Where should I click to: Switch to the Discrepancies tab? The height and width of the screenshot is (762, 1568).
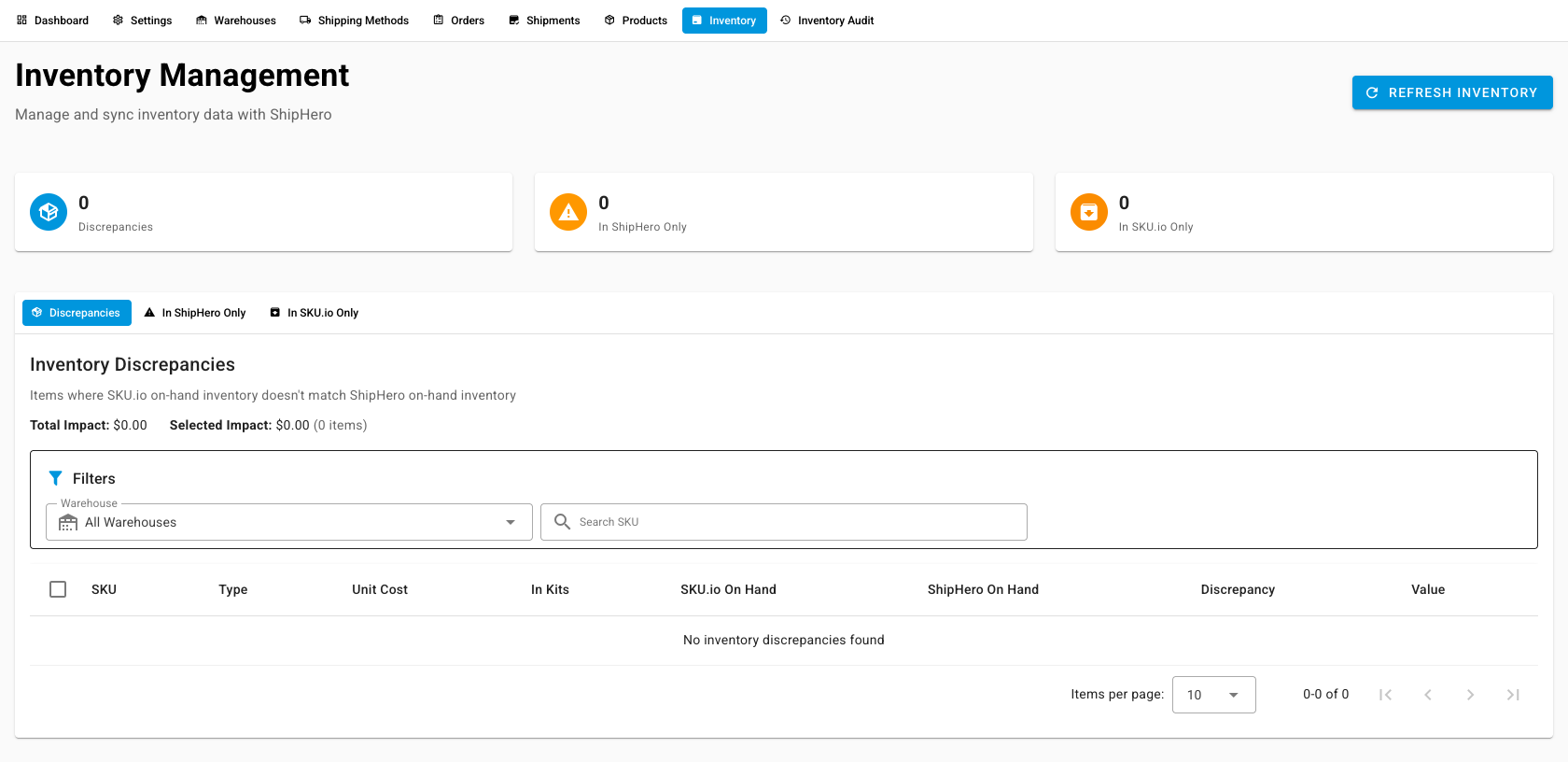click(77, 313)
